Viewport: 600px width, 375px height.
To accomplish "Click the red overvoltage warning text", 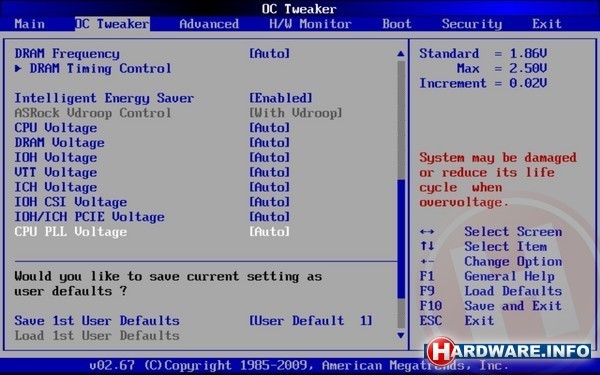I will click(497, 180).
